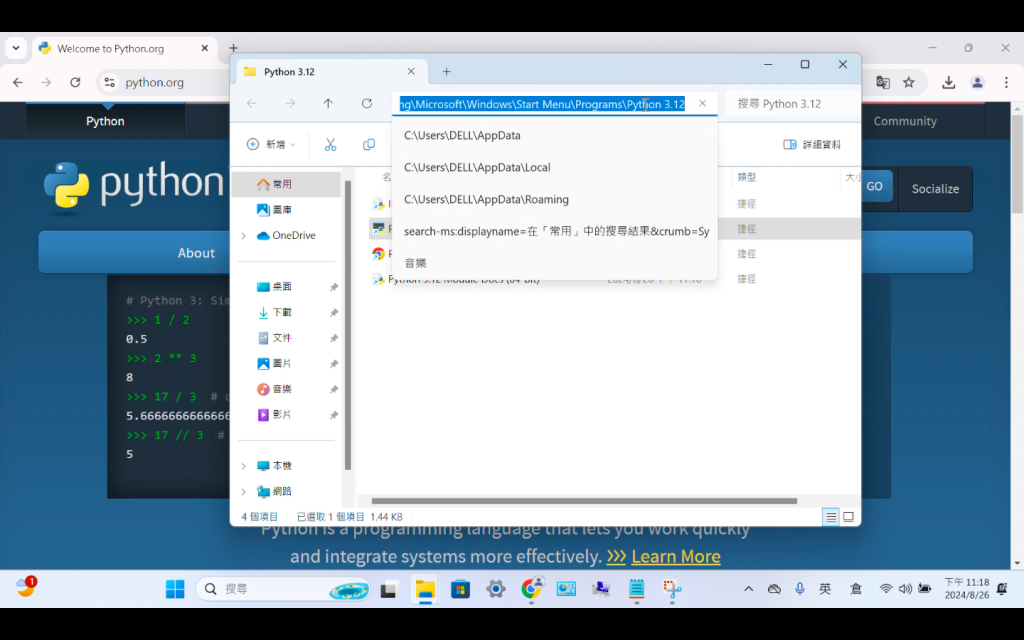The image size is (1024, 640).
Task: Select the Python 3.12 Module Docs file row
Action: tap(614, 280)
